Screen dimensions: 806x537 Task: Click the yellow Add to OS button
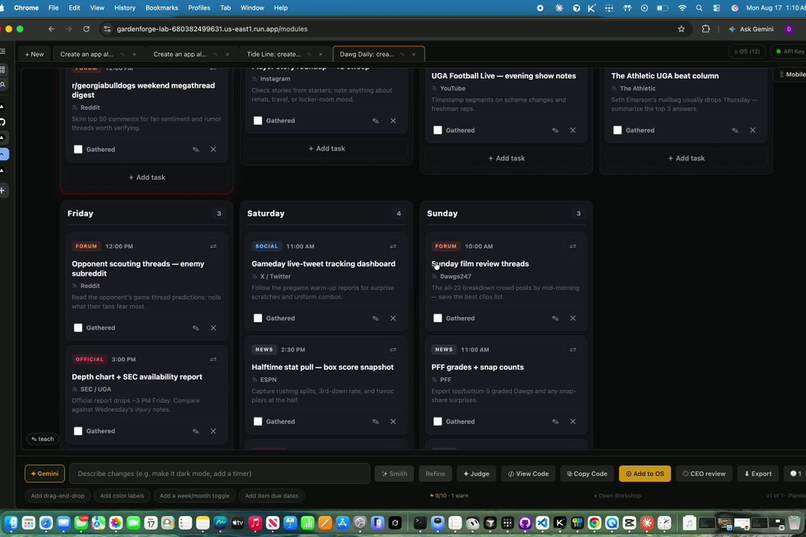click(645, 474)
